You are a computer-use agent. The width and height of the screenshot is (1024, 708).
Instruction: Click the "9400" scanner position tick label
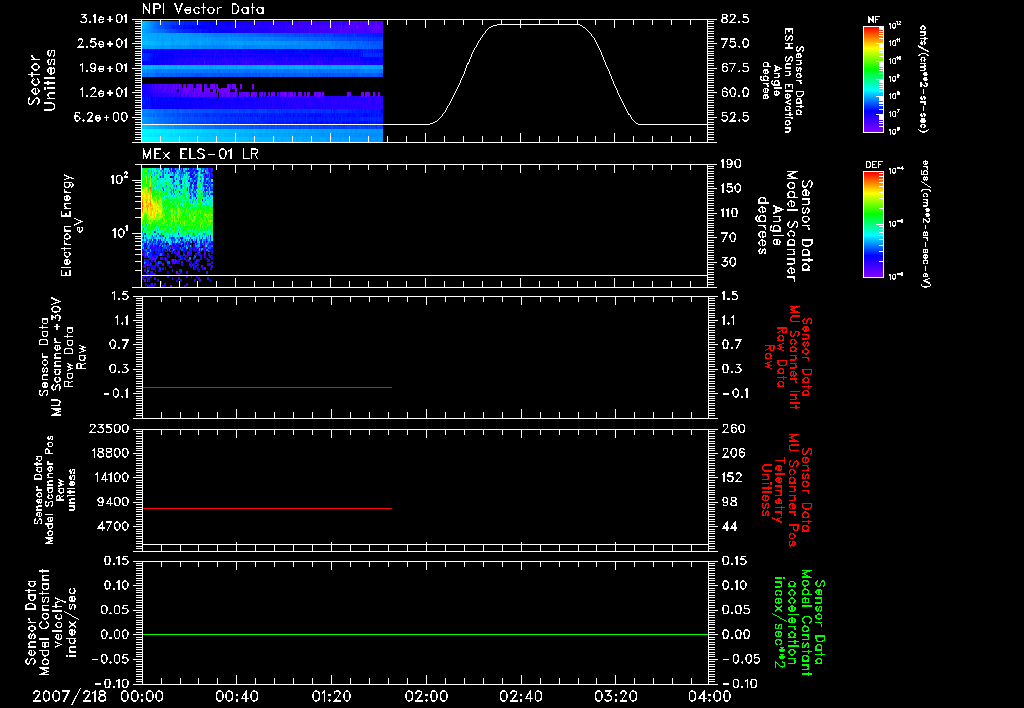point(114,502)
